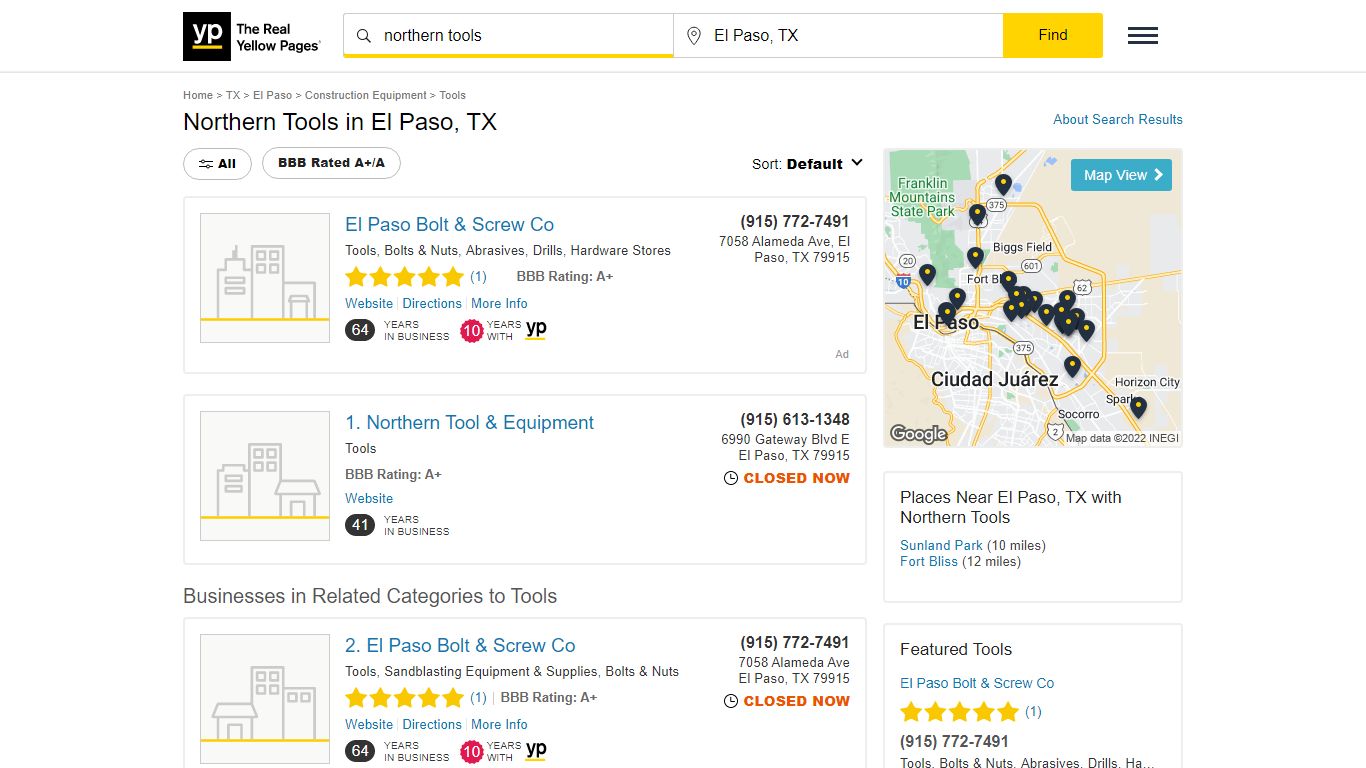Go to Tools breadcrumb
This screenshot has width=1366, height=768.
point(453,95)
